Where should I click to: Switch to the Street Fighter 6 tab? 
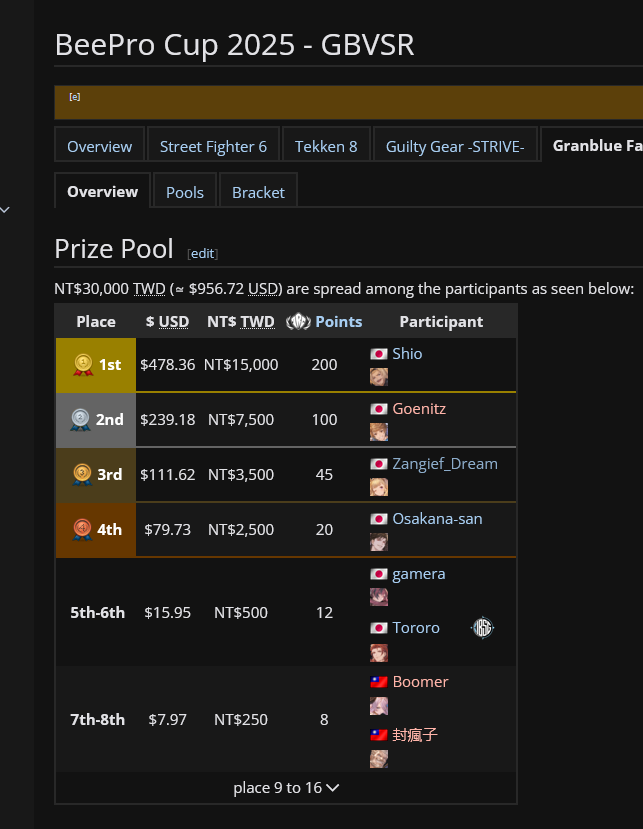coord(213,146)
